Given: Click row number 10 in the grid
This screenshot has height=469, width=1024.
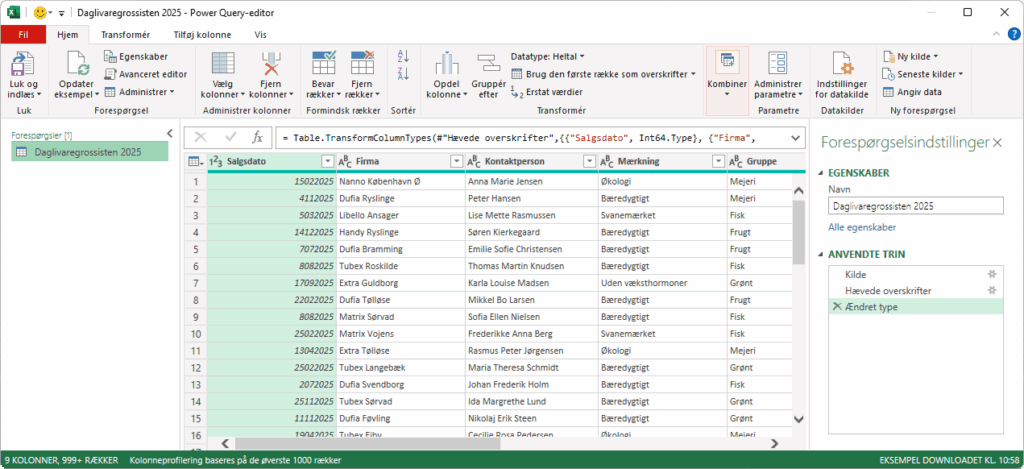Looking at the screenshot, I should [x=195, y=334].
